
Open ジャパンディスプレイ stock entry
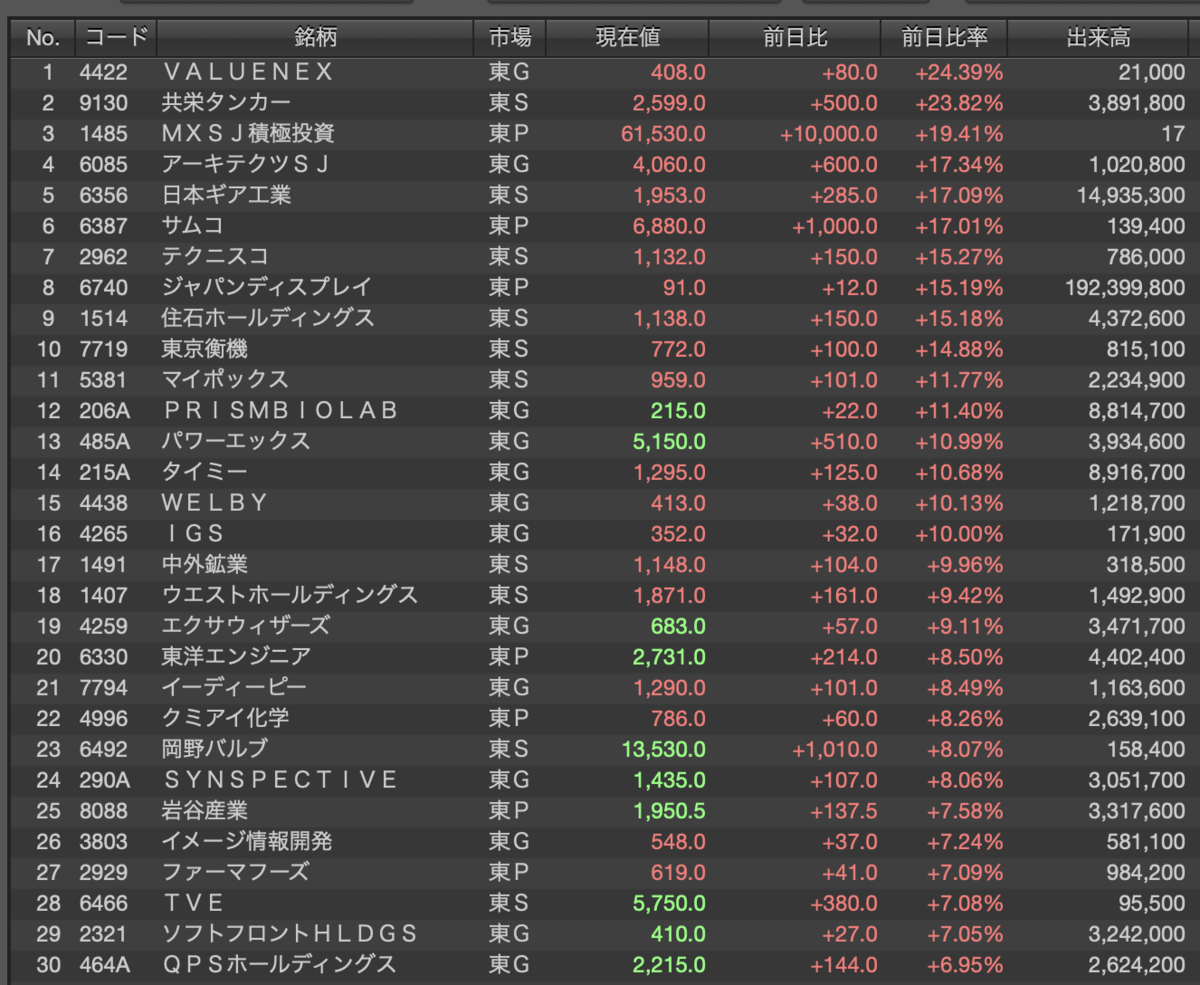coord(267,288)
